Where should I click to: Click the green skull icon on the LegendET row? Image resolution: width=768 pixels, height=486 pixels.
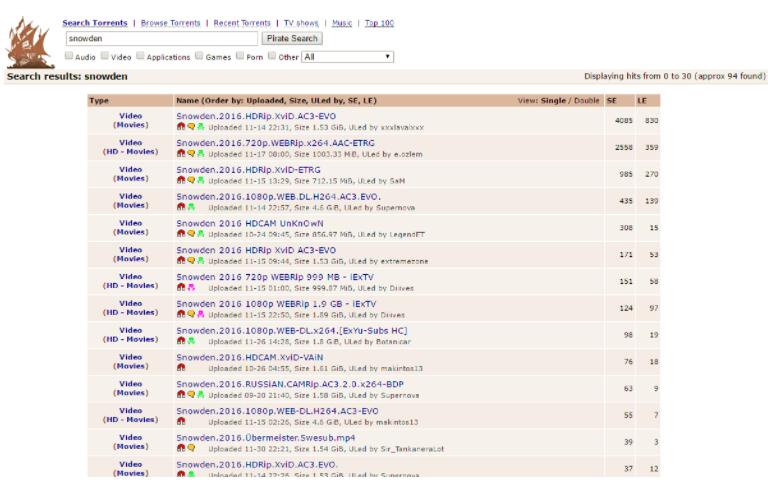pyautogui.click(x=200, y=234)
